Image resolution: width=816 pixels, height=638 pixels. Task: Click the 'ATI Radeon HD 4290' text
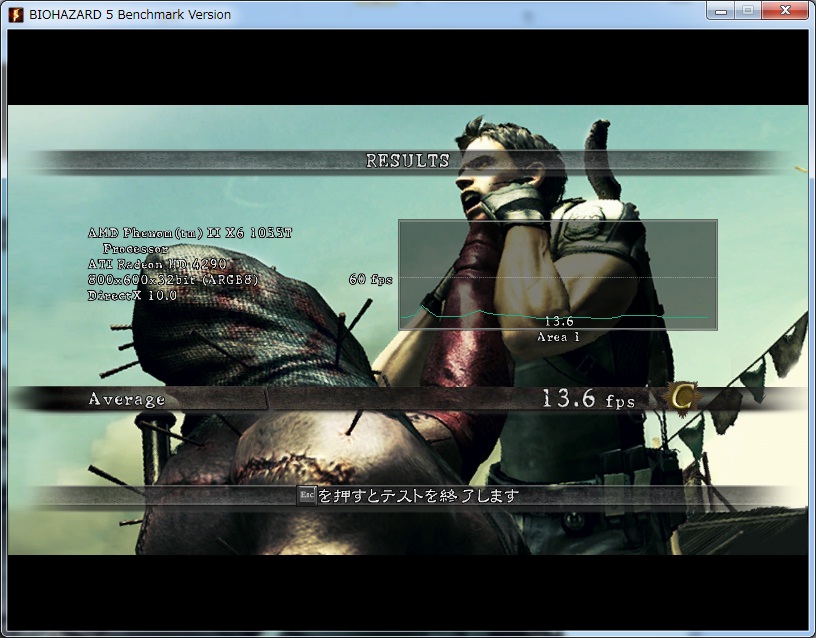(157, 264)
